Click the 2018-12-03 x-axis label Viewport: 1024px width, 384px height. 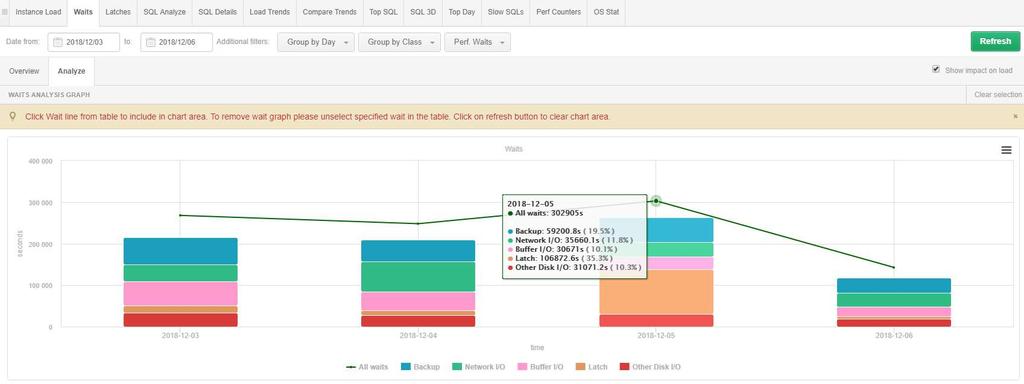180,335
